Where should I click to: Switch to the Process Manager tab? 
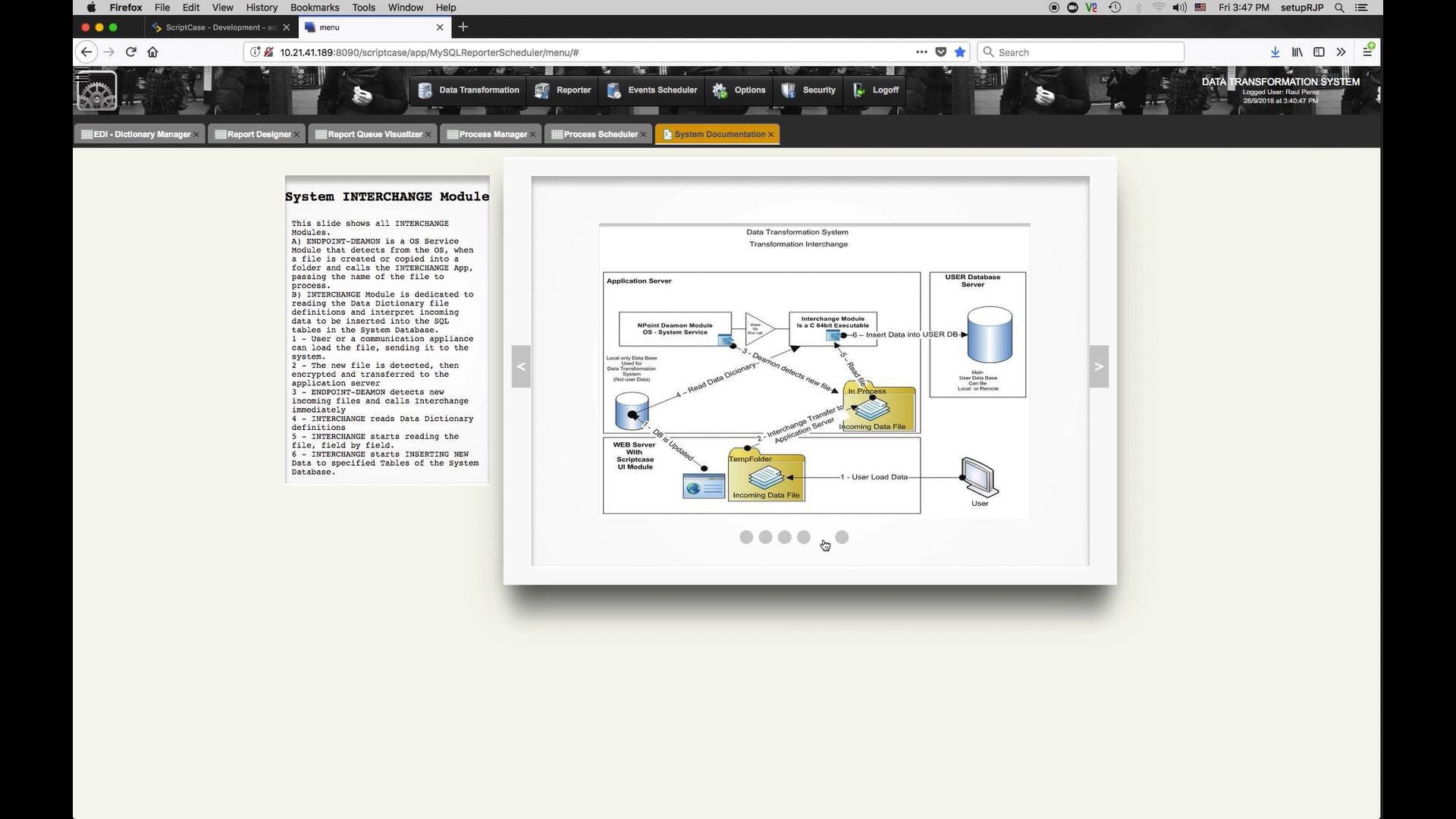click(492, 134)
